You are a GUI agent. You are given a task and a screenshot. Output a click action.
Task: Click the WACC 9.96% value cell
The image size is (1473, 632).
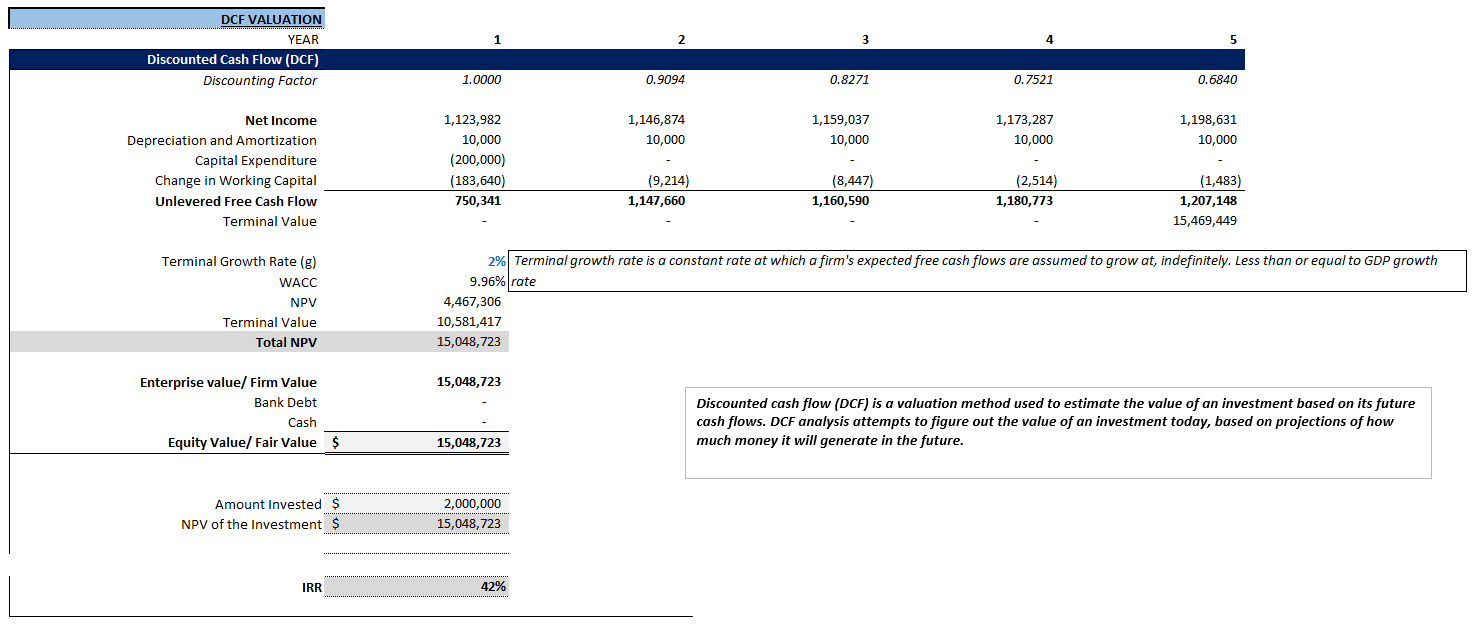coord(485,281)
